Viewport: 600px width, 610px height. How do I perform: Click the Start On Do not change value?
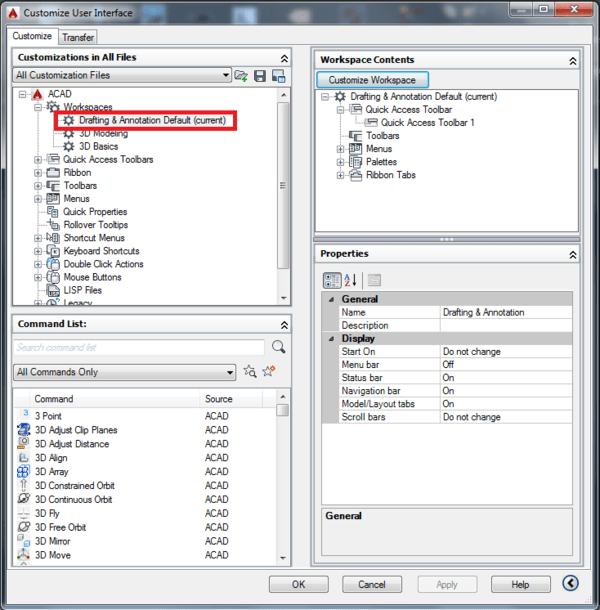coord(506,352)
